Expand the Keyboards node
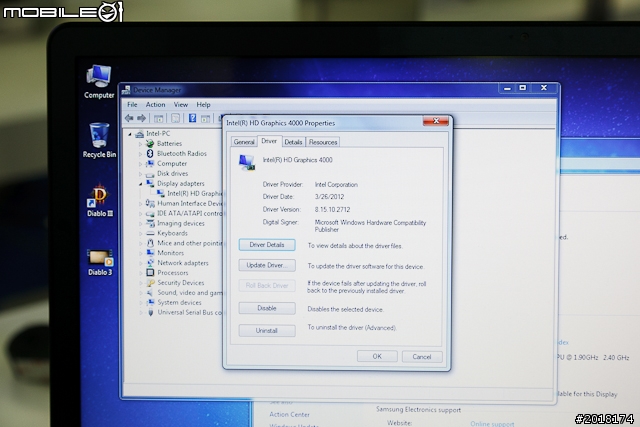The image size is (640, 427). coord(140,234)
